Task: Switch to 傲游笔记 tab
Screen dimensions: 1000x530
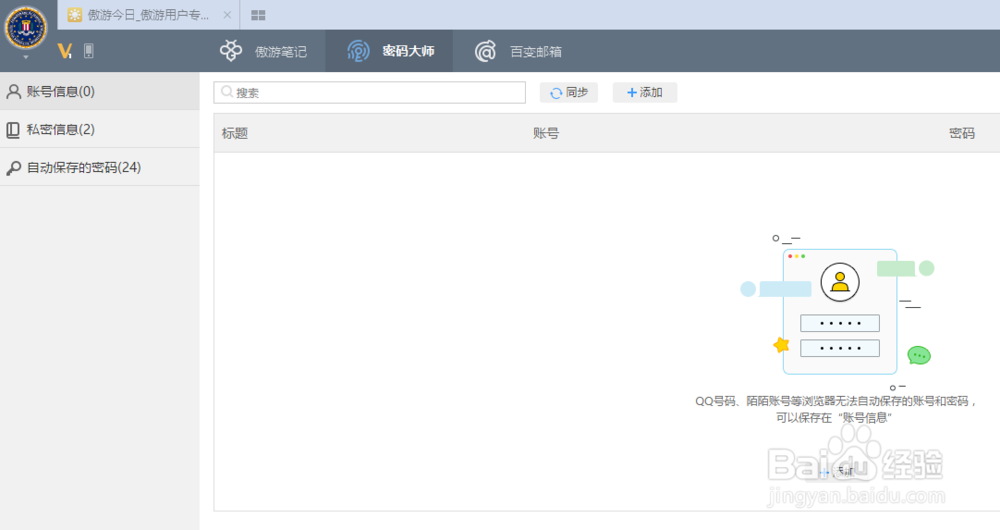Action: [x=263, y=51]
